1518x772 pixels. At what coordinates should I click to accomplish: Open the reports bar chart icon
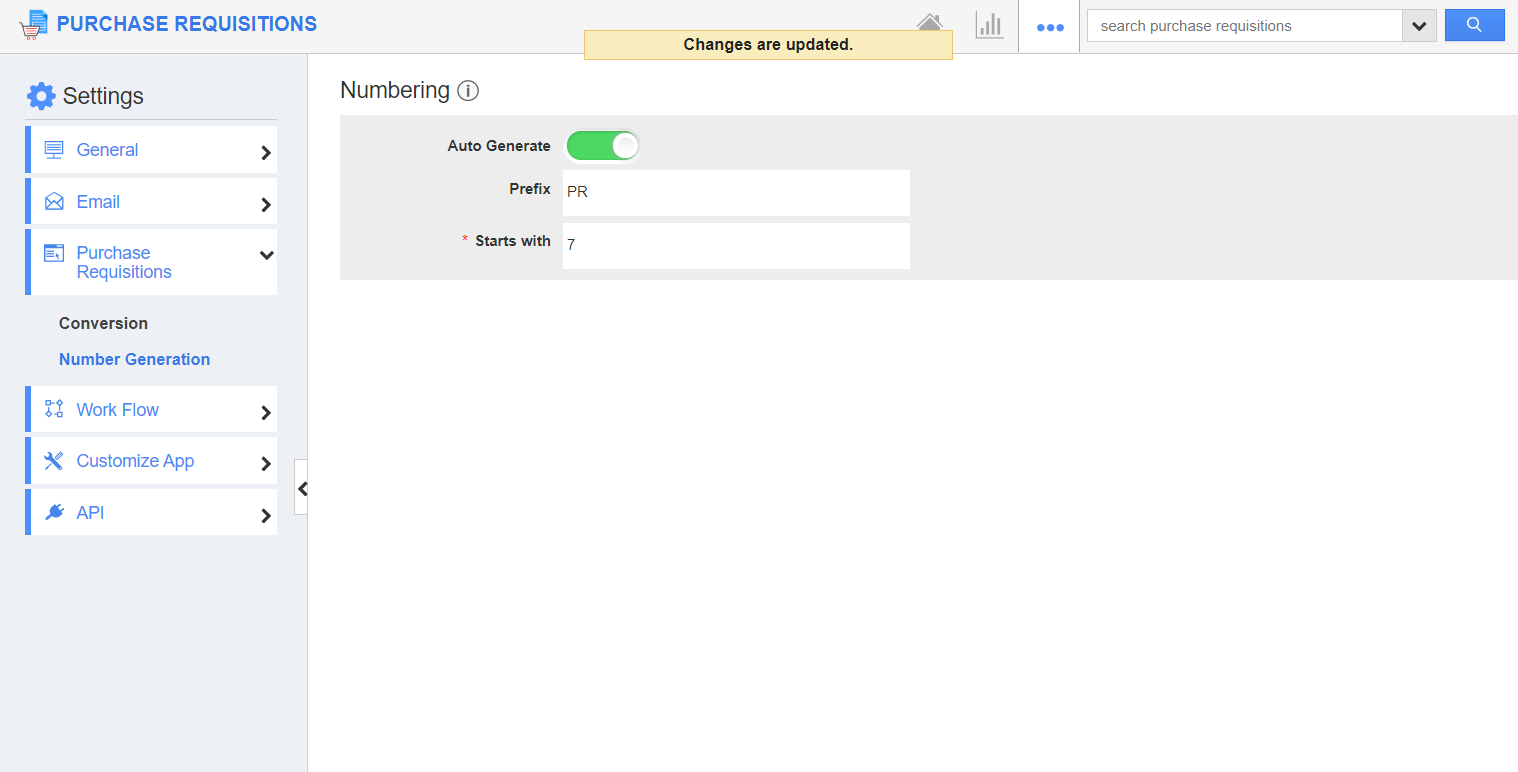[x=989, y=25]
